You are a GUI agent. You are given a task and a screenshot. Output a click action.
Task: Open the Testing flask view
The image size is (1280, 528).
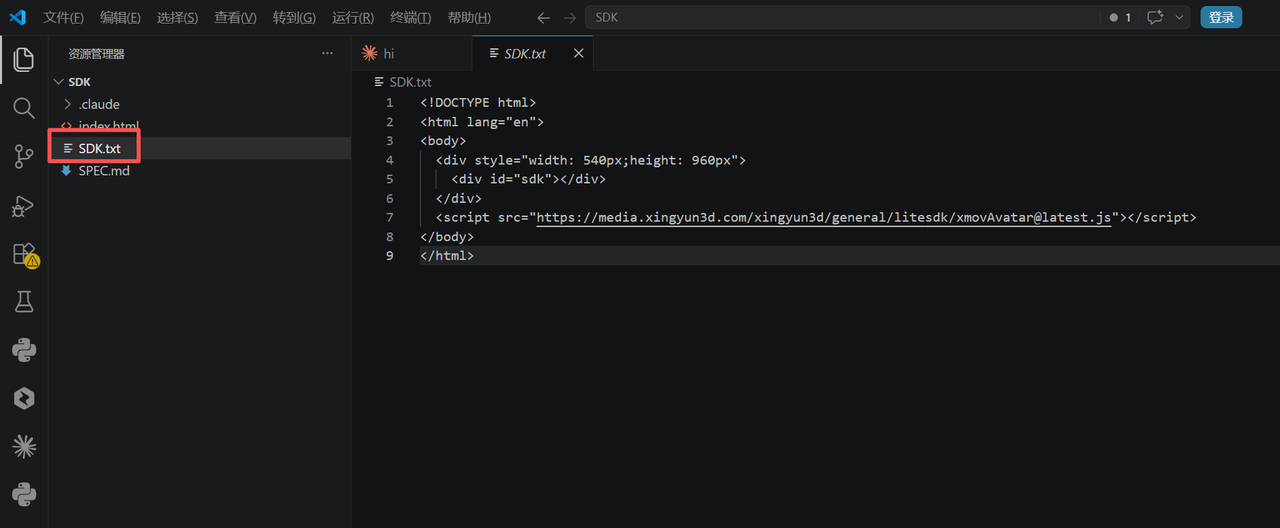point(24,302)
